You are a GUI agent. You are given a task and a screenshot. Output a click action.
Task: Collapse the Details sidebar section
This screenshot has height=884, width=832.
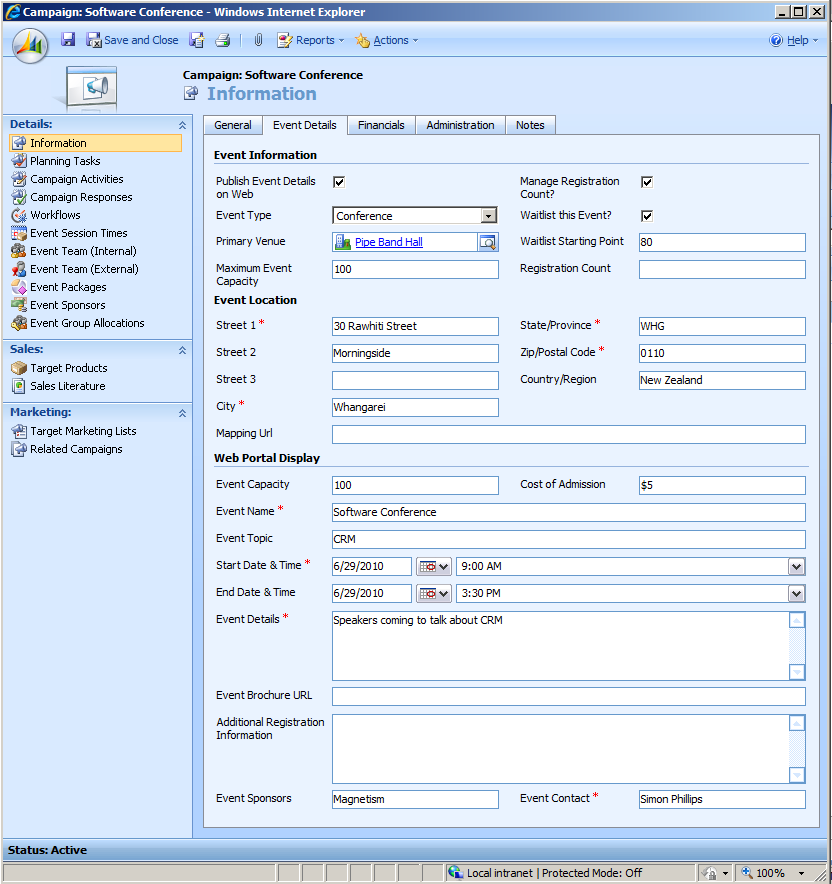pos(182,125)
